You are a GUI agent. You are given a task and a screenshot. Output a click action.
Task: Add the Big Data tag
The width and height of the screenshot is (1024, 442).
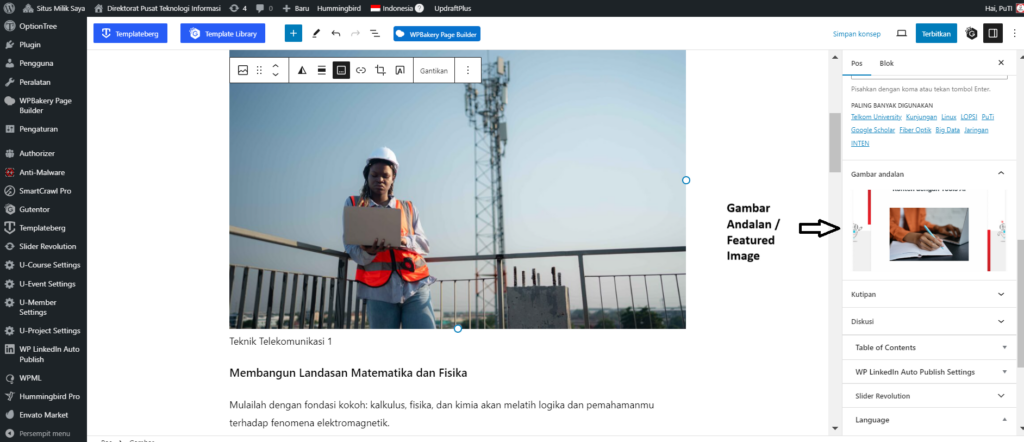[x=948, y=130]
